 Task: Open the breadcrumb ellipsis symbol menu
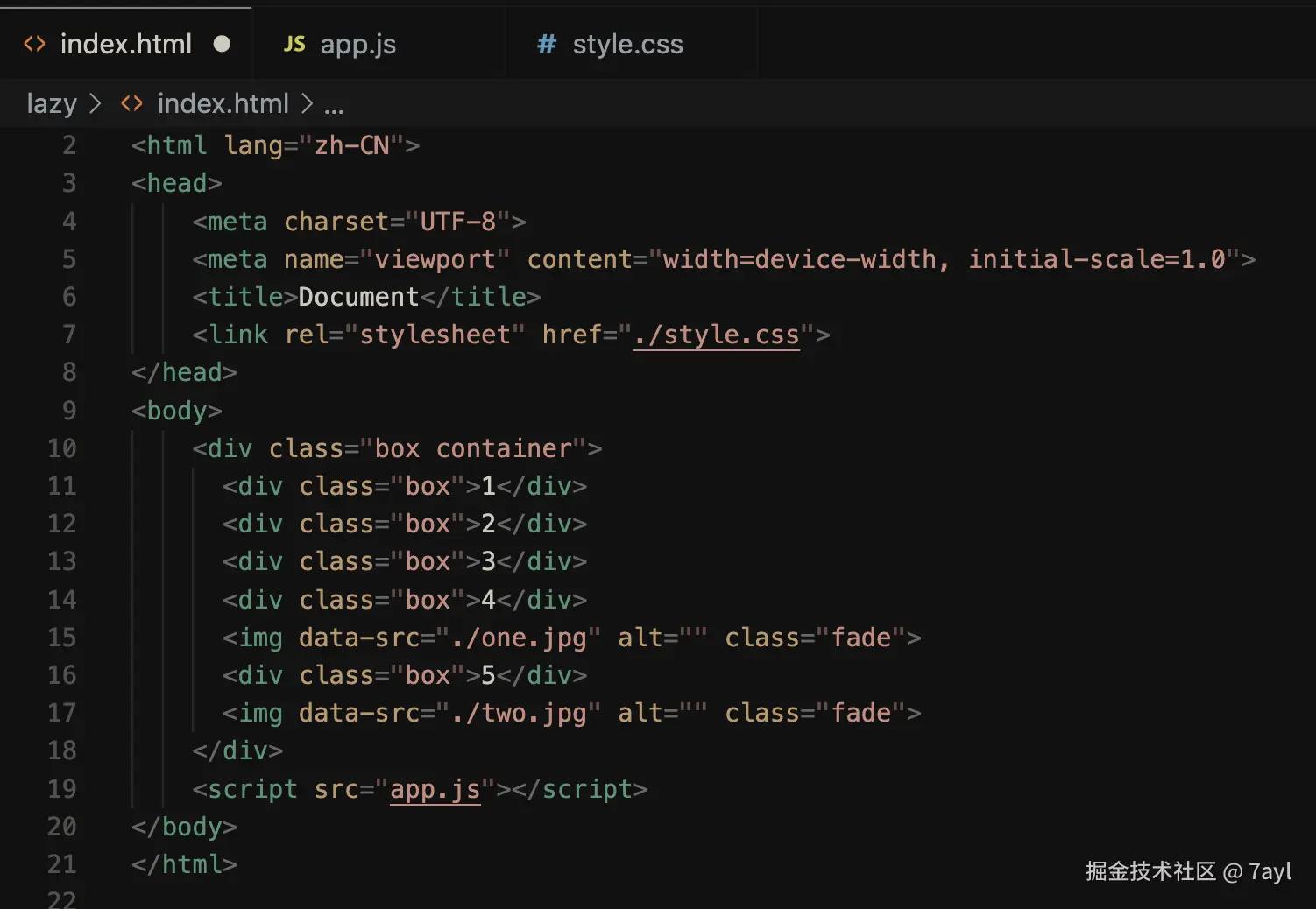coord(334,107)
